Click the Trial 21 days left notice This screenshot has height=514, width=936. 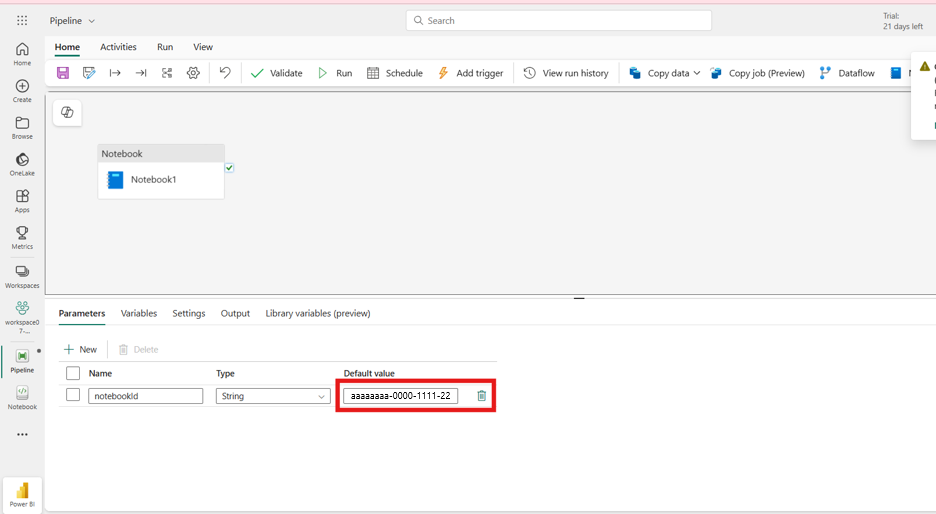903,21
